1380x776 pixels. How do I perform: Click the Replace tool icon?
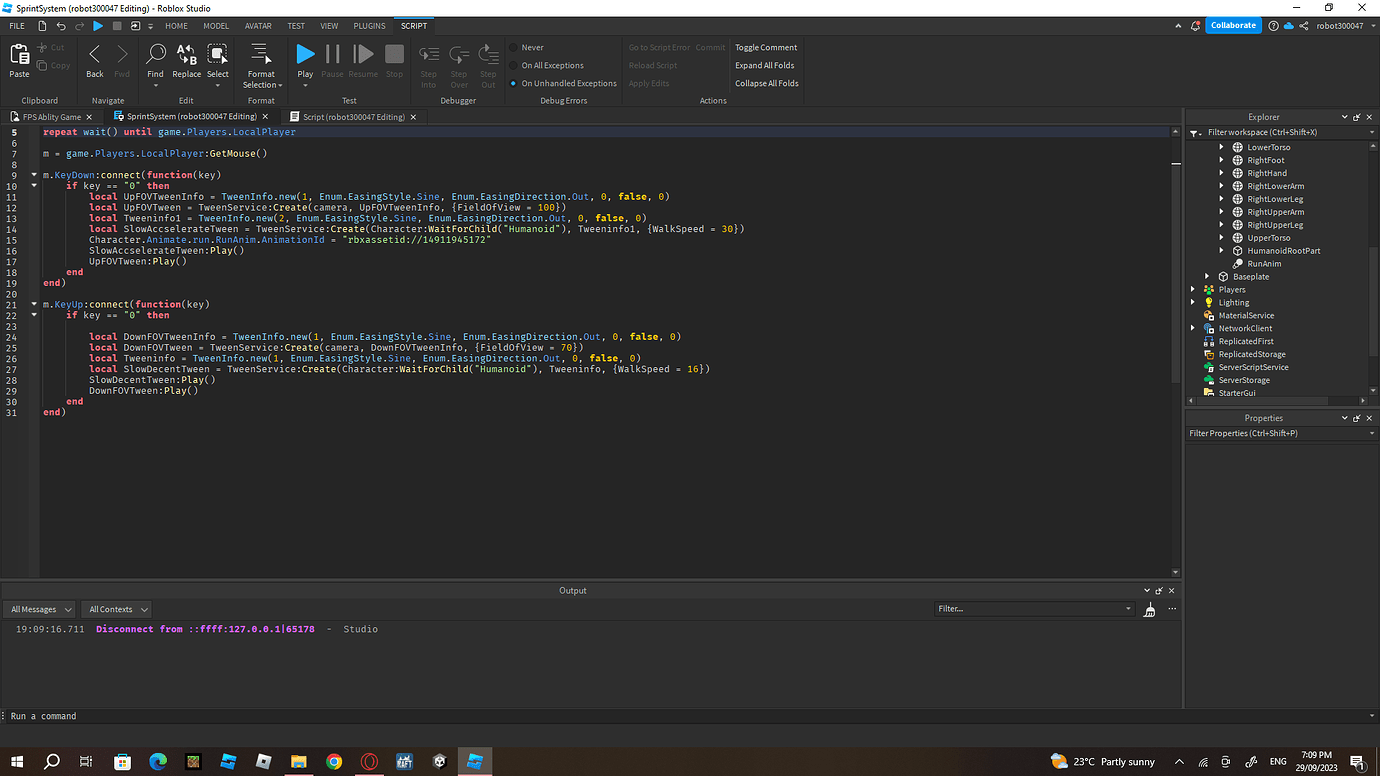point(187,55)
